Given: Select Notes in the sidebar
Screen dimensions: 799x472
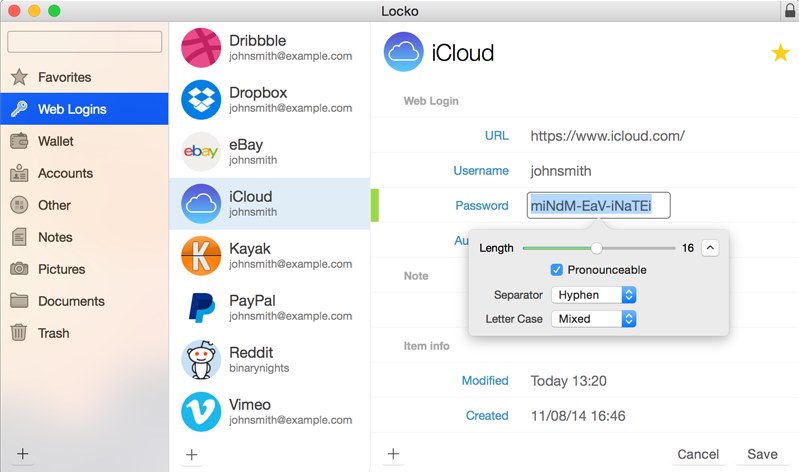Looking at the screenshot, I should click(x=85, y=237).
